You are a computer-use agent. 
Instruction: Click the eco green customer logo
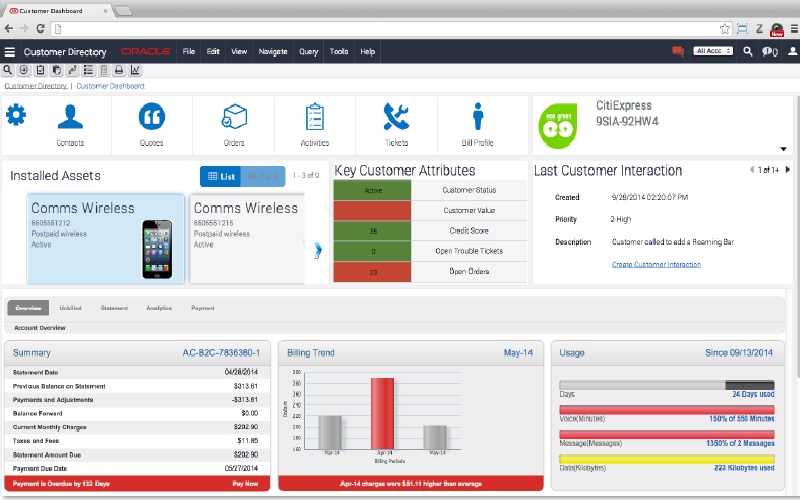click(558, 126)
